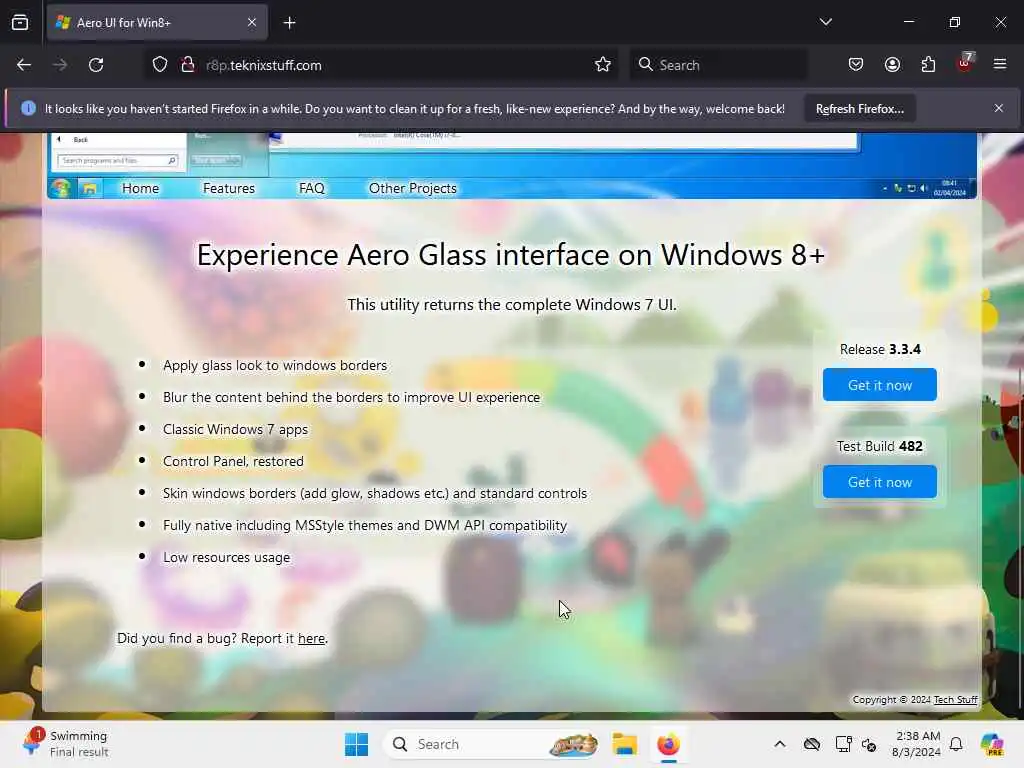1024x768 pixels.
Task: View site security padlock info
Action: click(188, 65)
